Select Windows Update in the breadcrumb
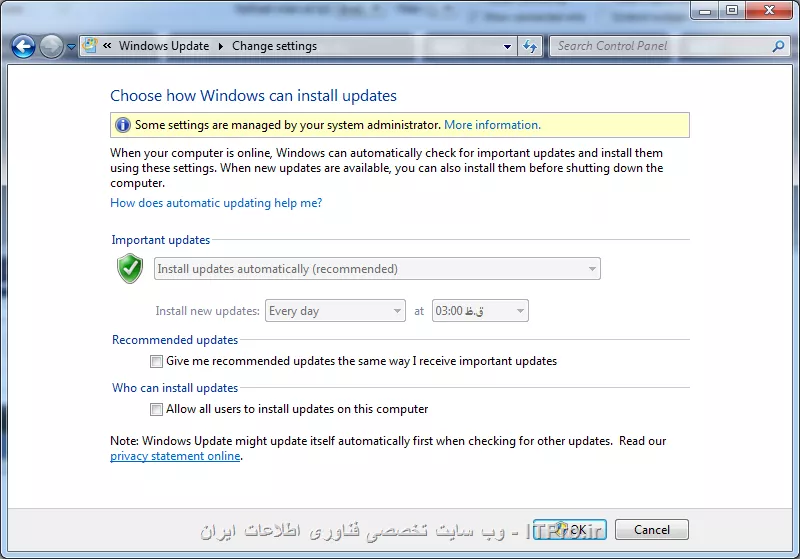 164,46
